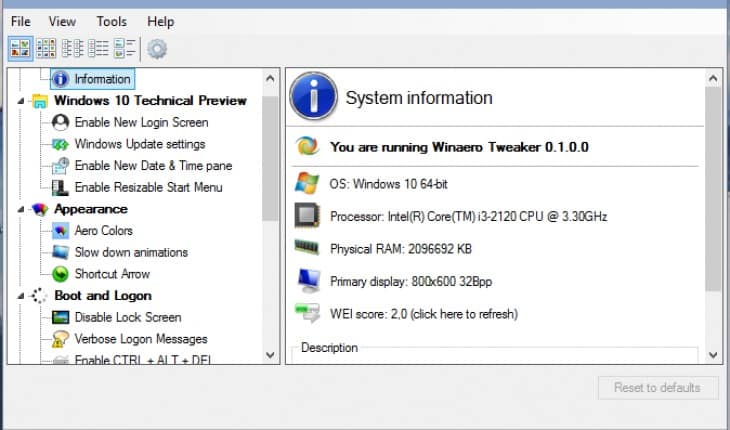Click the Disable Lock Screen icon
Viewport: 730px width, 430px height.
pyautogui.click(x=61, y=317)
